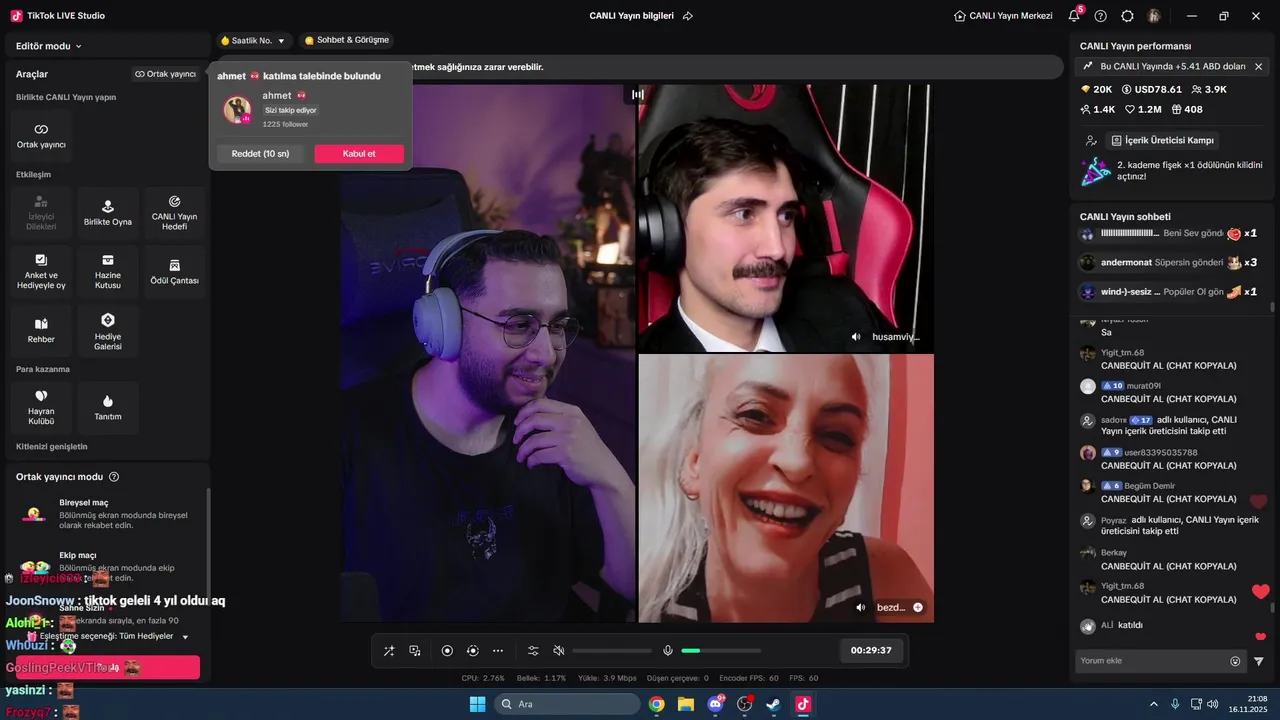
Task: Open Steam from the taskbar
Action: pyautogui.click(x=773, y=704)
